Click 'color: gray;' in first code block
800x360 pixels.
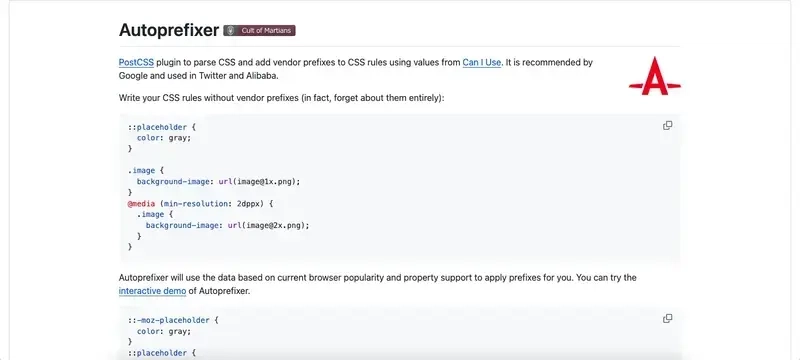(x=164, y=138)
